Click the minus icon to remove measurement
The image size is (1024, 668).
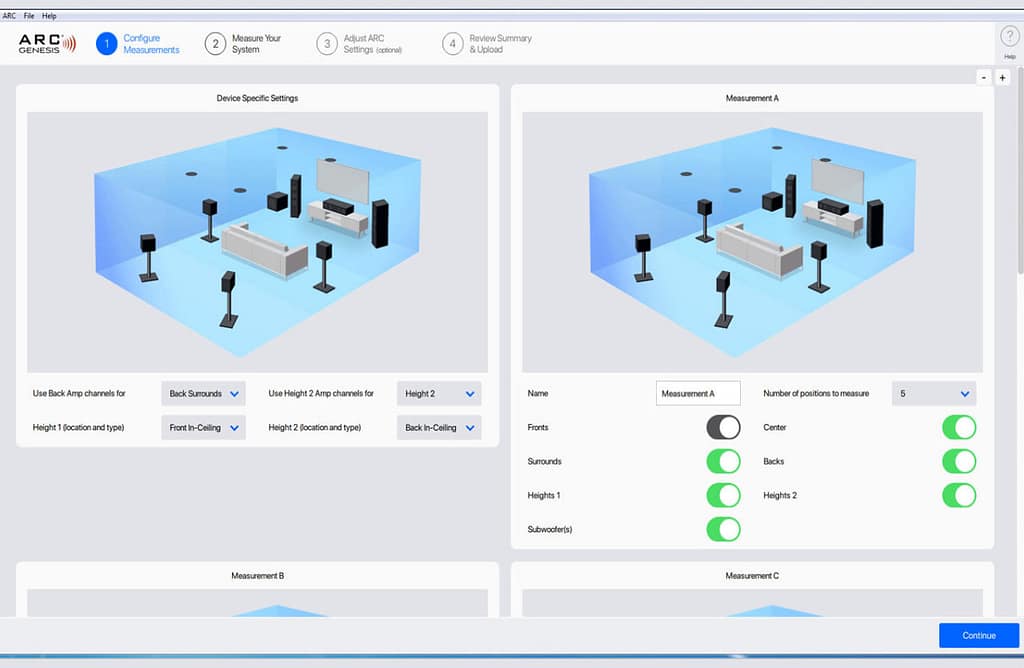click(983, 78)
